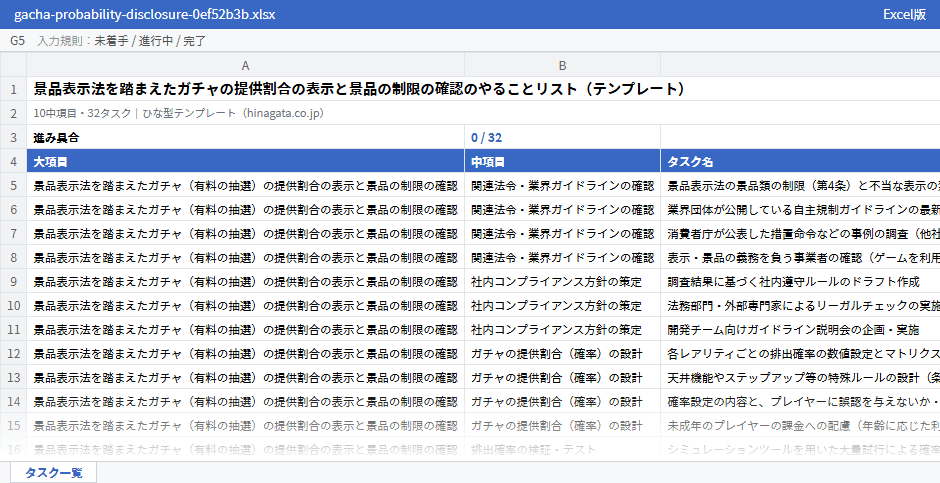Select task cell 業界団体が公開している自主規制ガイドライン
Viewport: 940px width, 483px height.
(x=800, y=210)
